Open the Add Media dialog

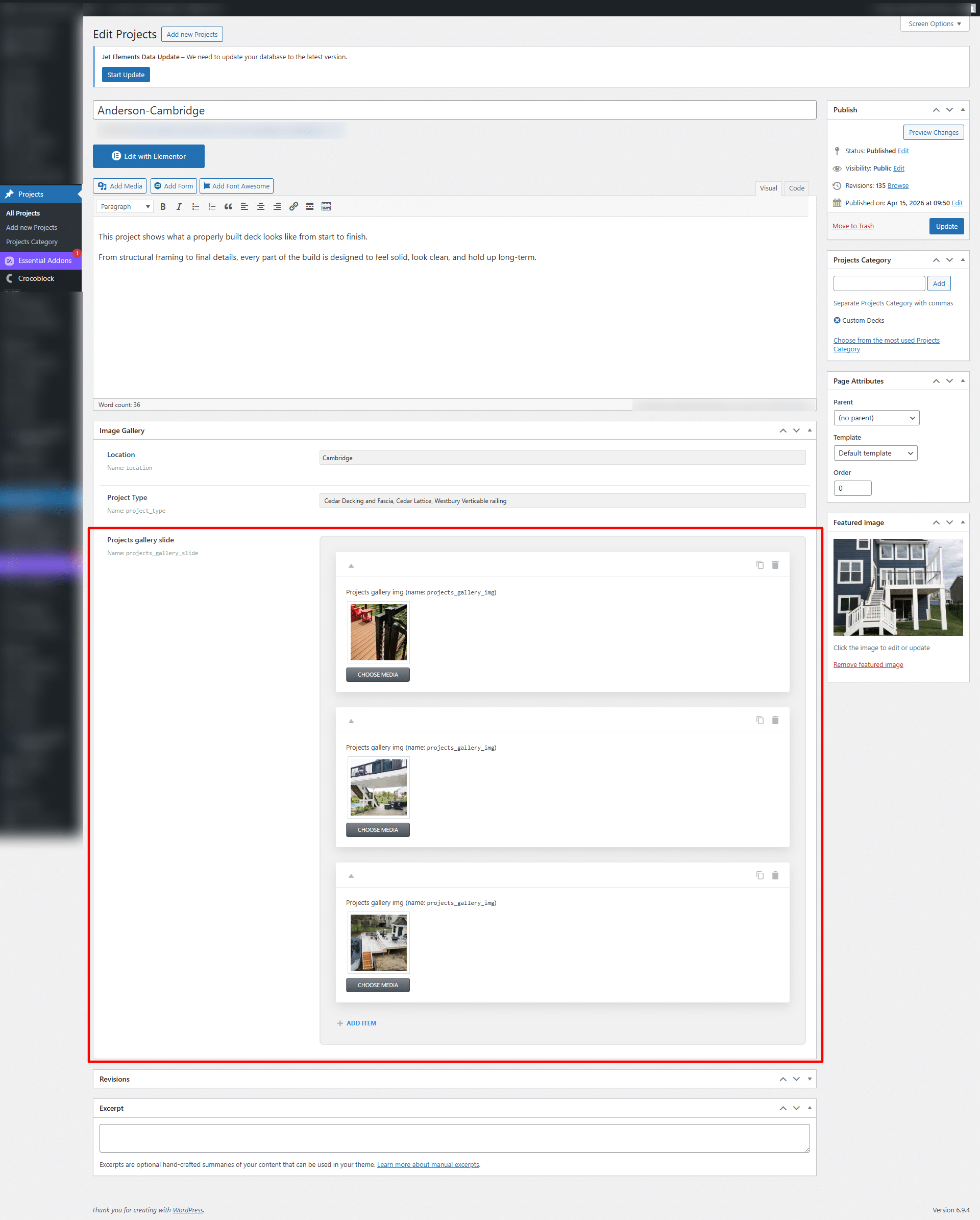(x=119, y=185)
